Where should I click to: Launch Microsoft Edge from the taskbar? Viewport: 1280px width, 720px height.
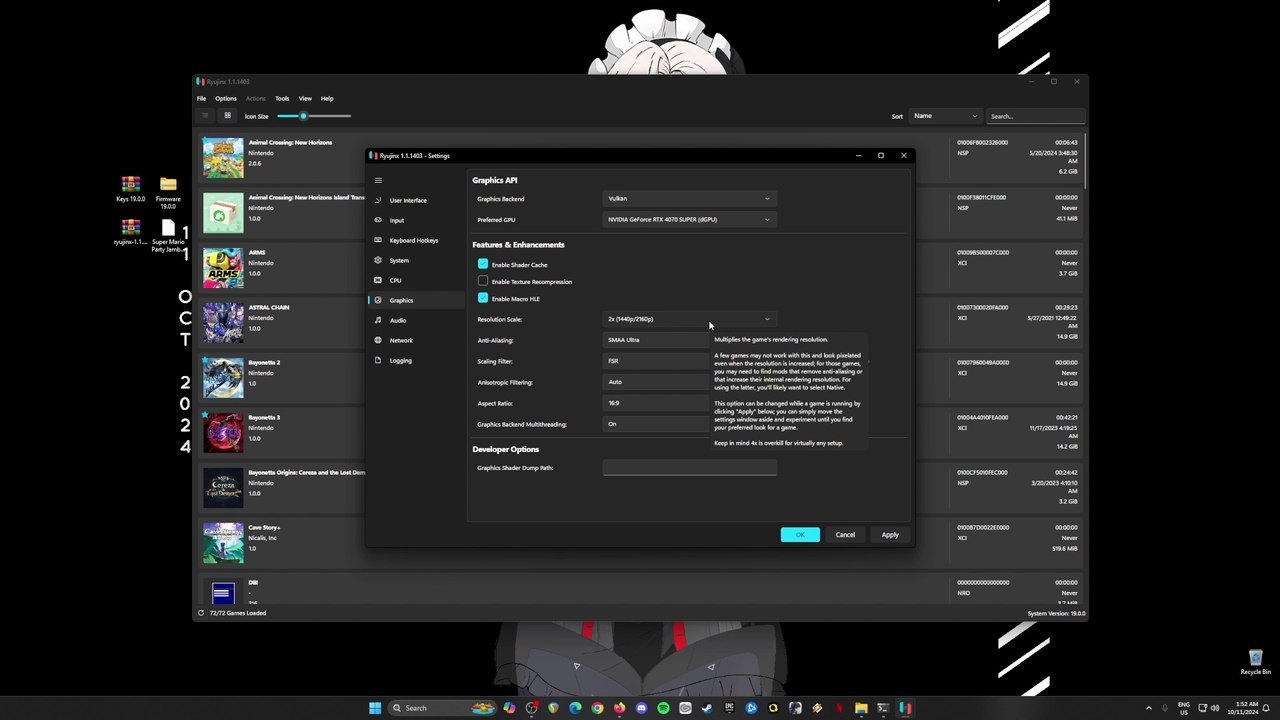click(x=575, y=708)
